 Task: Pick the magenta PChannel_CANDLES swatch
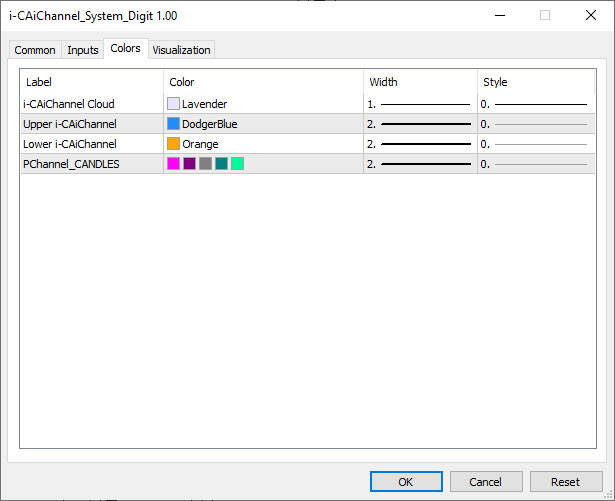173,164
